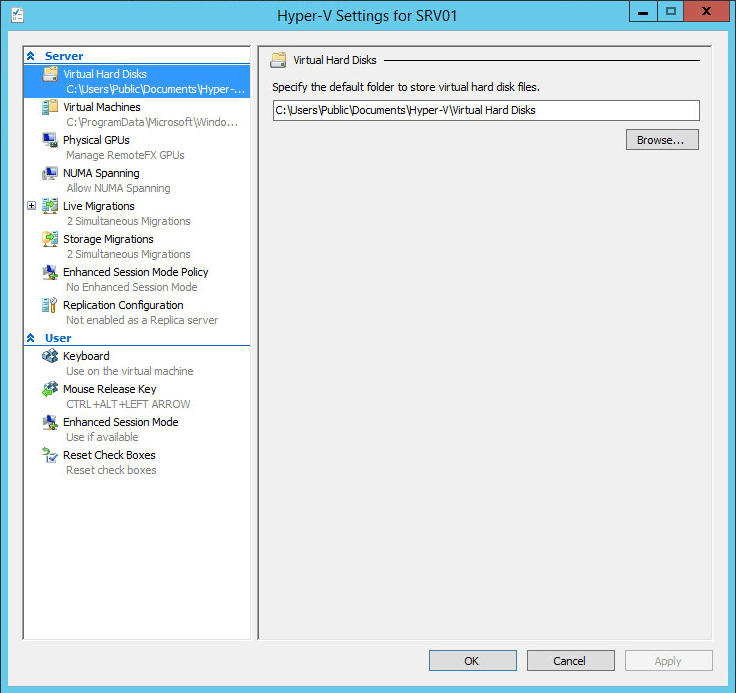The width and height of the screenshot is (736, 693).
Task: Click the Reset Check Boxes icon
Action: click(50, 455)
